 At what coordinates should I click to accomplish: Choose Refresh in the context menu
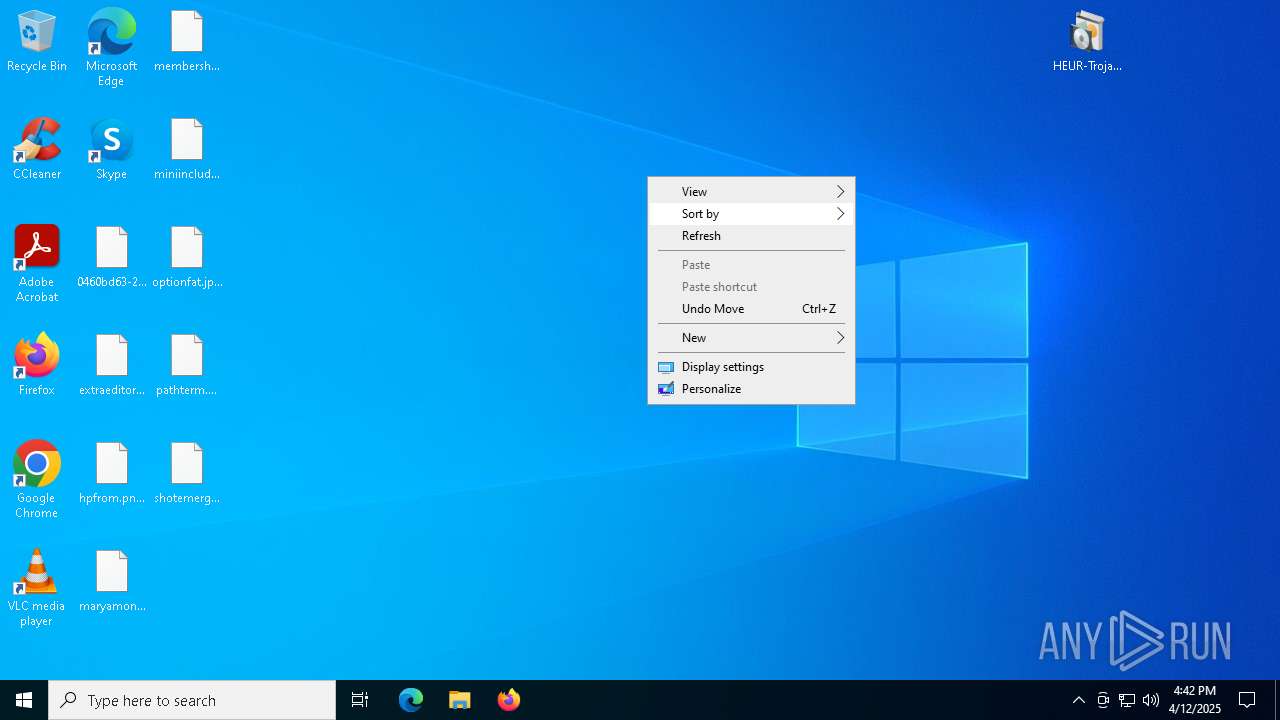coord(751,236)
